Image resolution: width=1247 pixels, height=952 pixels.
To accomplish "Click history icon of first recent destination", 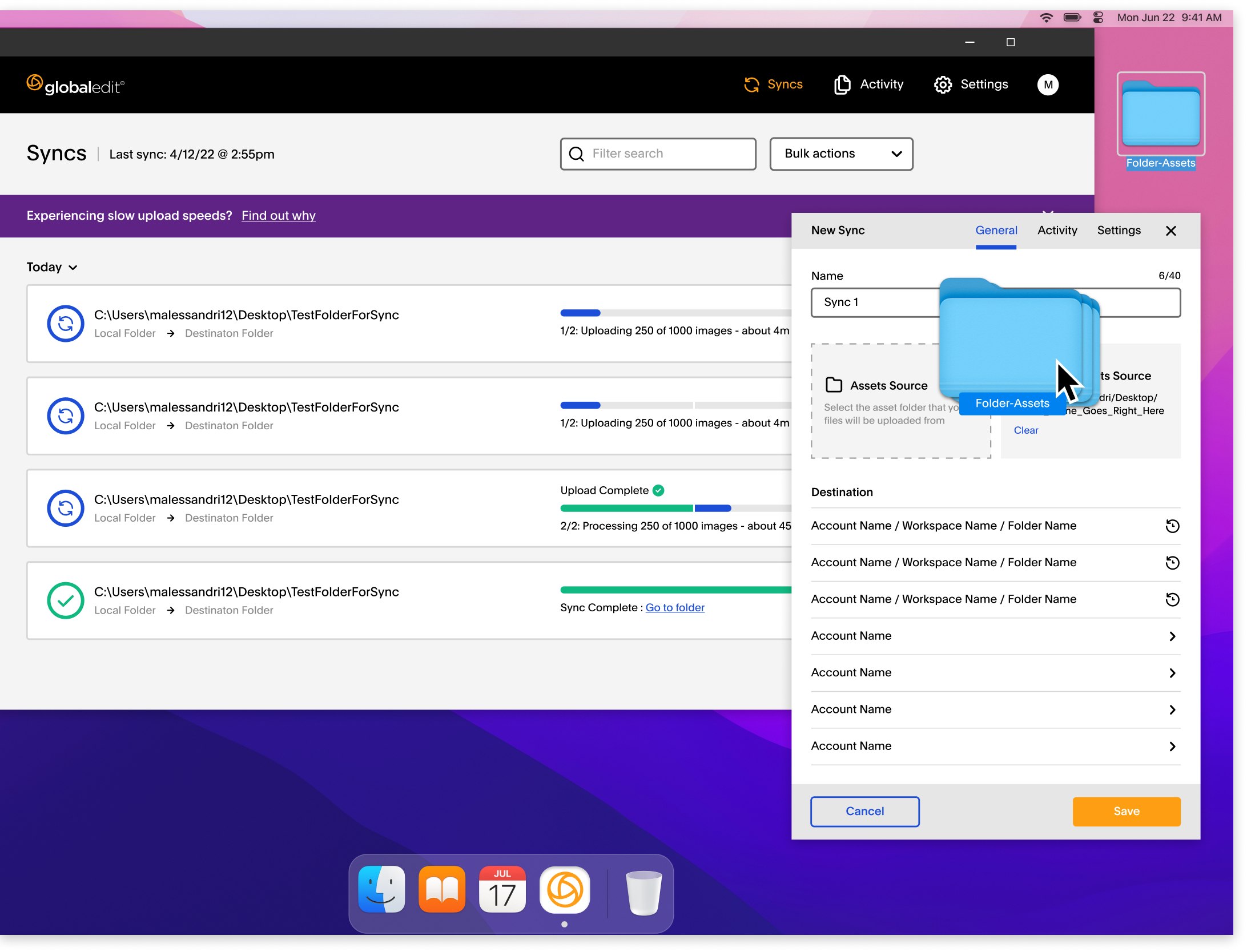I will click(x=1172, y=526).
